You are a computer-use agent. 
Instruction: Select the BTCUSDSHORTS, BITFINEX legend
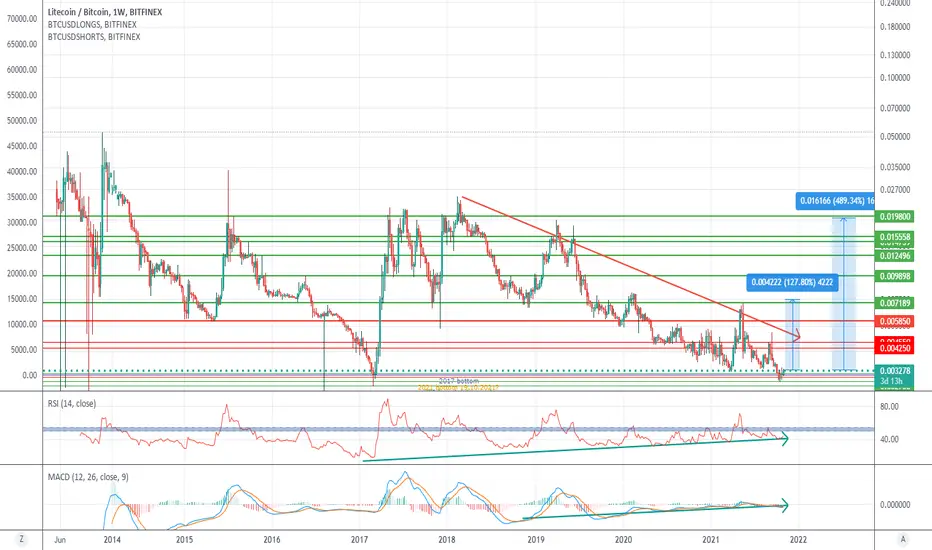click(x=94, y=37)
